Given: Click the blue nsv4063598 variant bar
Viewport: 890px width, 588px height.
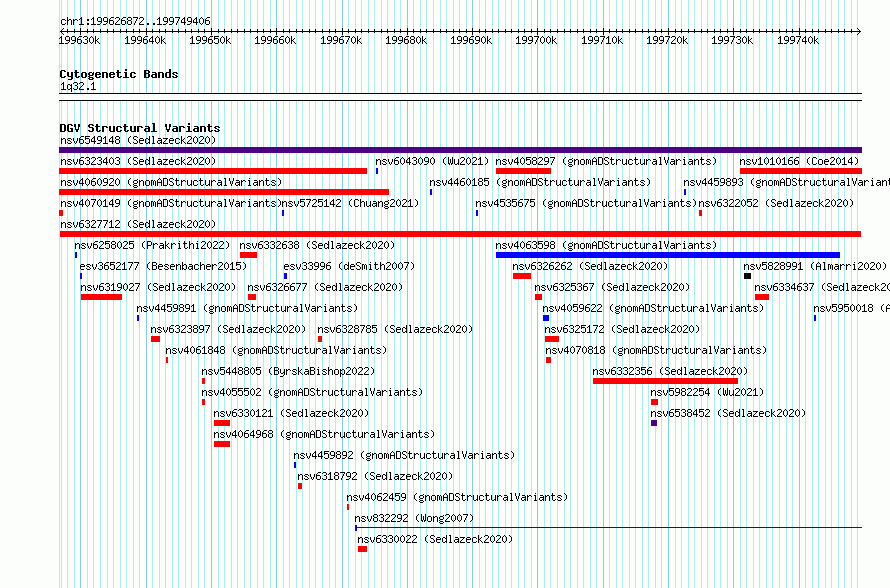Looking at the screenshot, I should coord(668,255).
